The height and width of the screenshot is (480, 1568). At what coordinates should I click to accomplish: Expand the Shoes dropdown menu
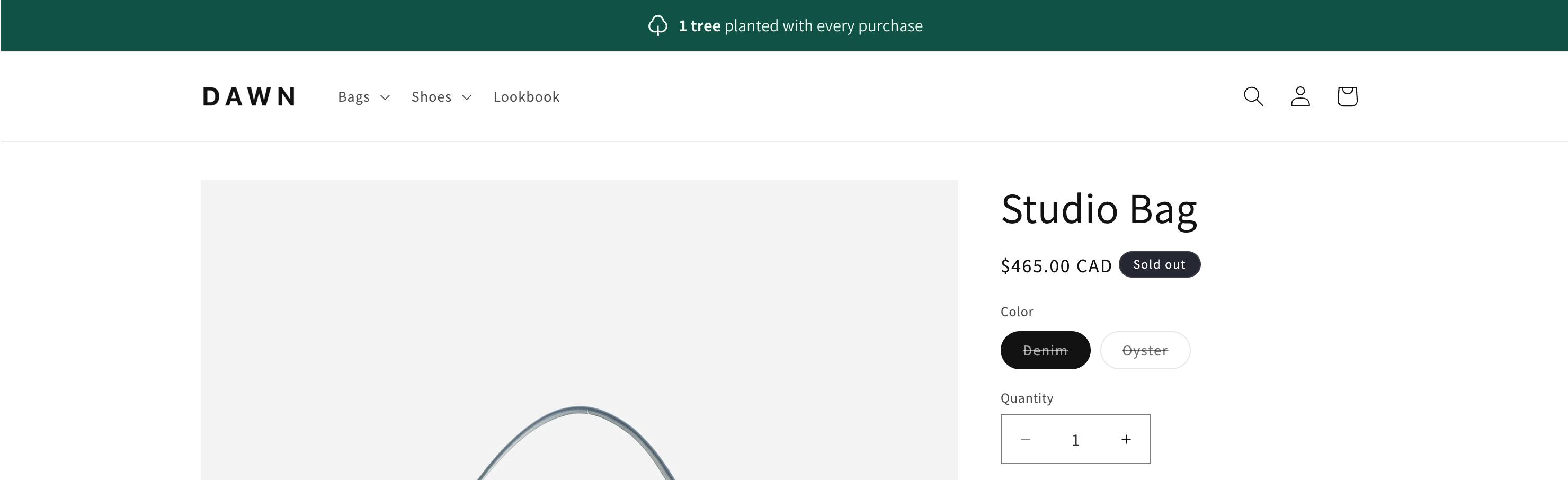pyautogui.click(x=432, y=97)
